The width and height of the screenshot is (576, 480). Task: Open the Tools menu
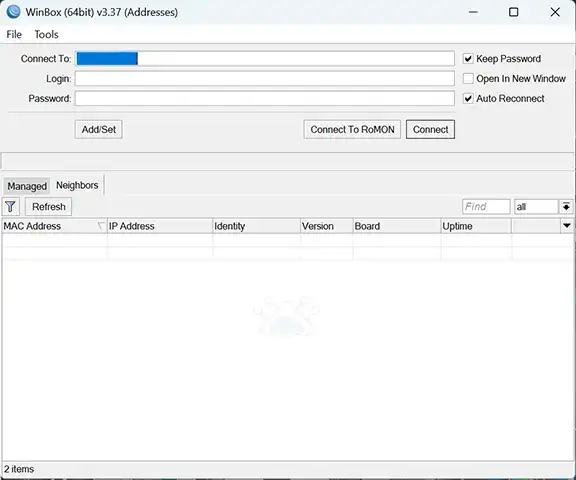point(46,35)
